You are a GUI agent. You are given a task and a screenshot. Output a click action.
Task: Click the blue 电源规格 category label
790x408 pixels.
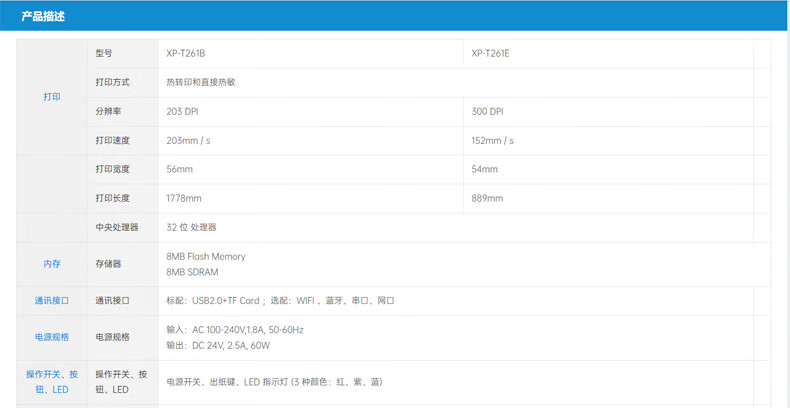coord(52,338)
